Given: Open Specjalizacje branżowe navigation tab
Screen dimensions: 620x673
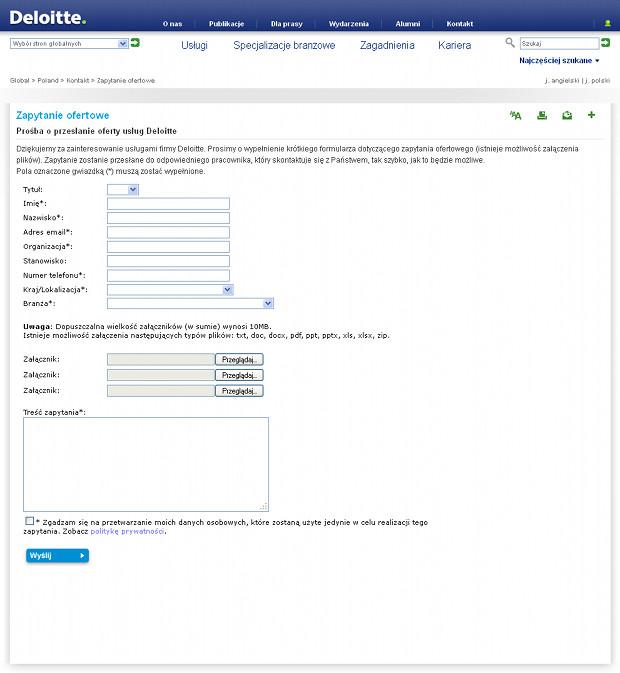Looking at the screenshot, I should 284,45.
